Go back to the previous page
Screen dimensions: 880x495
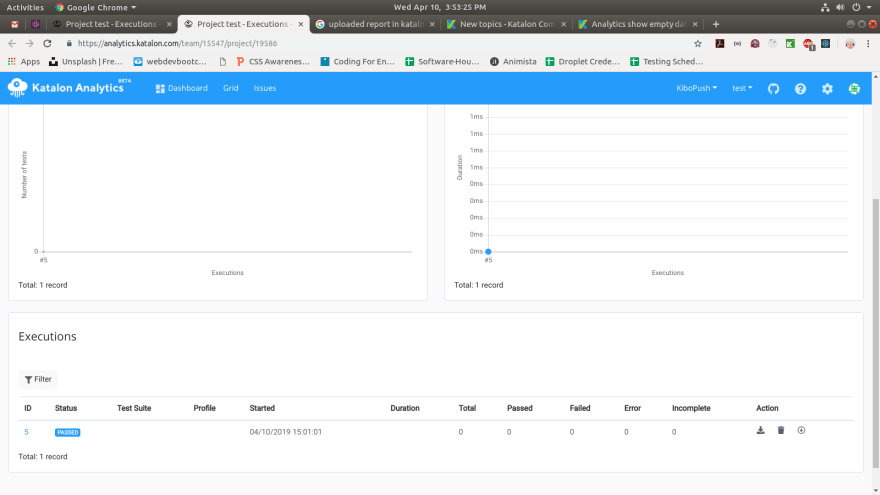pos(12,43)
